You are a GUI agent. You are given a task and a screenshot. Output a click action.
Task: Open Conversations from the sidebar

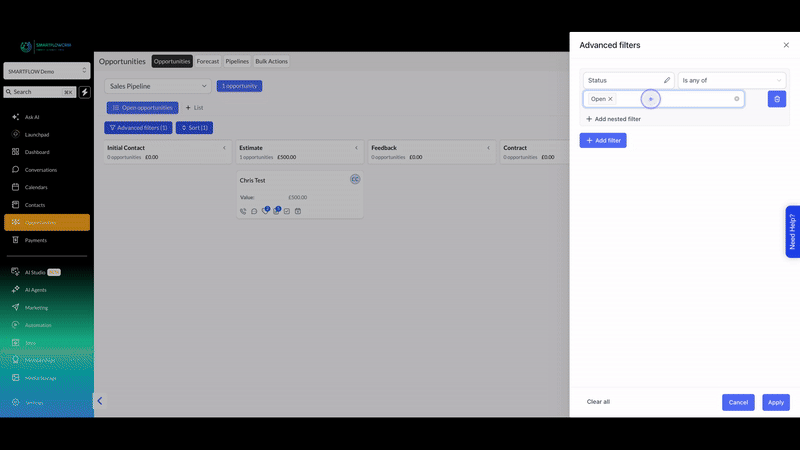pos(40,170)
